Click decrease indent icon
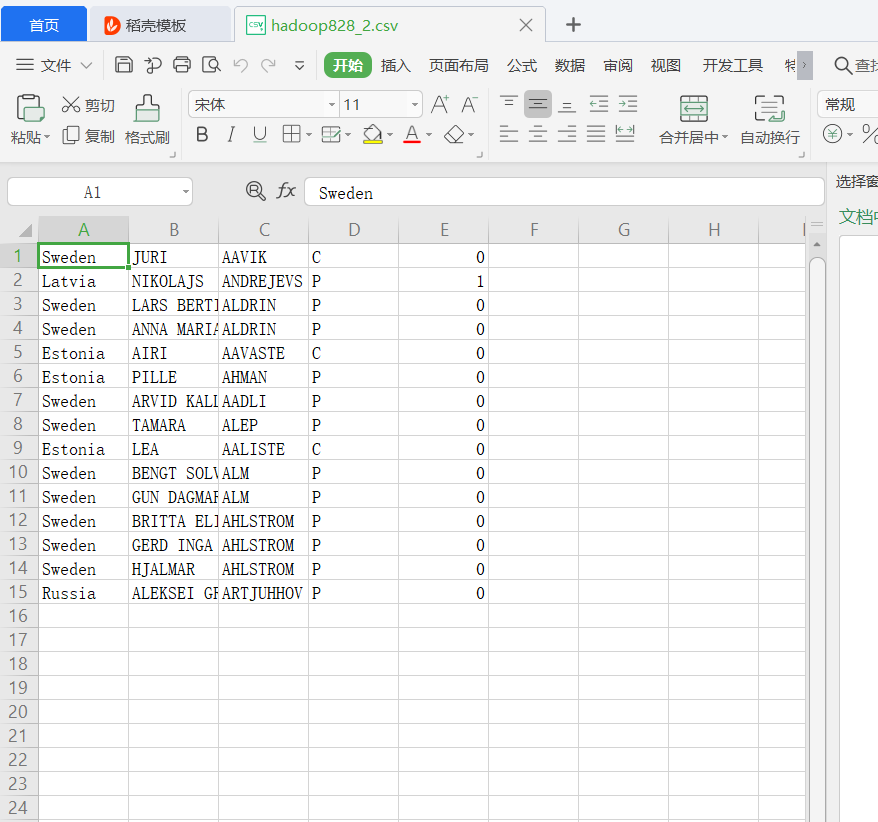The image size is (878, 822). click(599, 104)
